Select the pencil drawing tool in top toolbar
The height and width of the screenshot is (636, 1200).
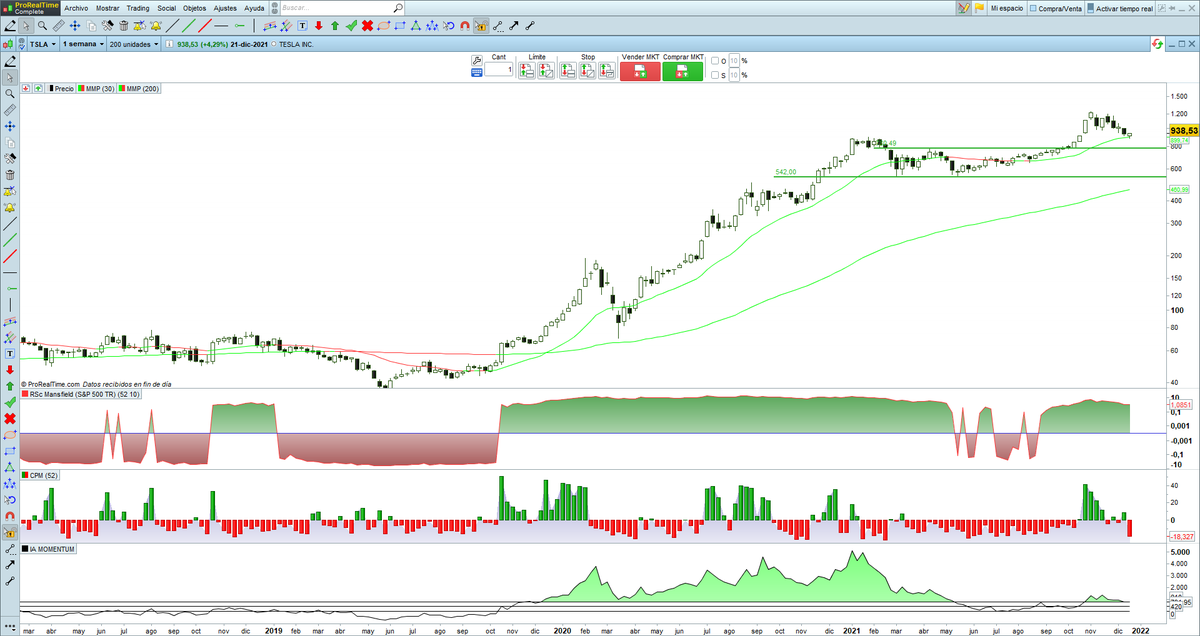point(9,25)
